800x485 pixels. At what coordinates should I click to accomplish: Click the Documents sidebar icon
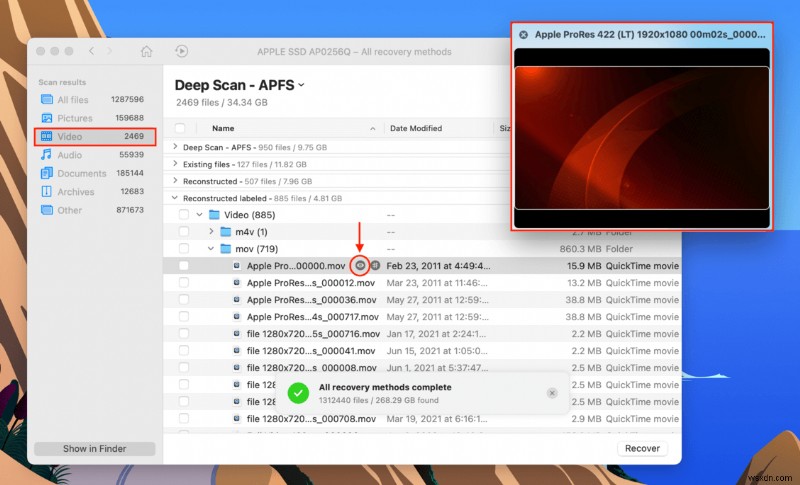pos(46,173)
